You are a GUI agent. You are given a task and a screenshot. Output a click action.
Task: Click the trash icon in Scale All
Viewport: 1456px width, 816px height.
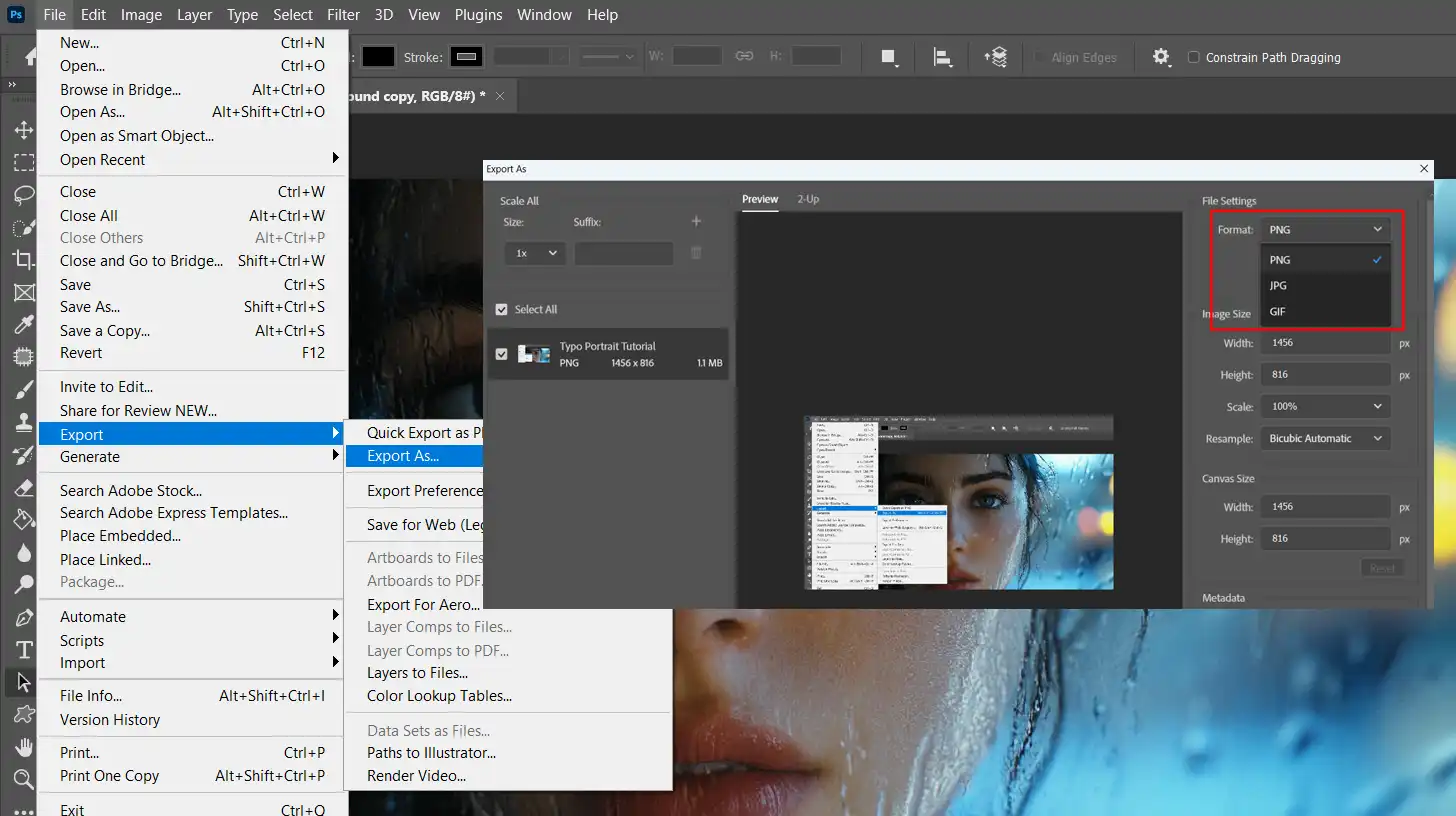point(696,253)
